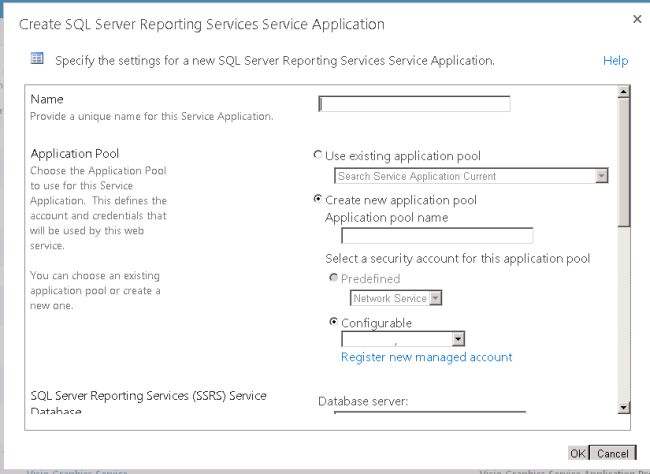Click the dialog title text
Screen dimensions: 650x474
coord(201,22)
